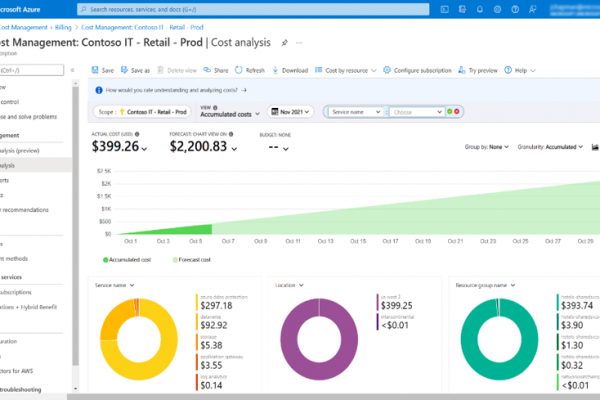Open the directories and subscriptions filter icon
Viewport: 600px width, 400px height.
pyautogui.click(x=462, y=10)
